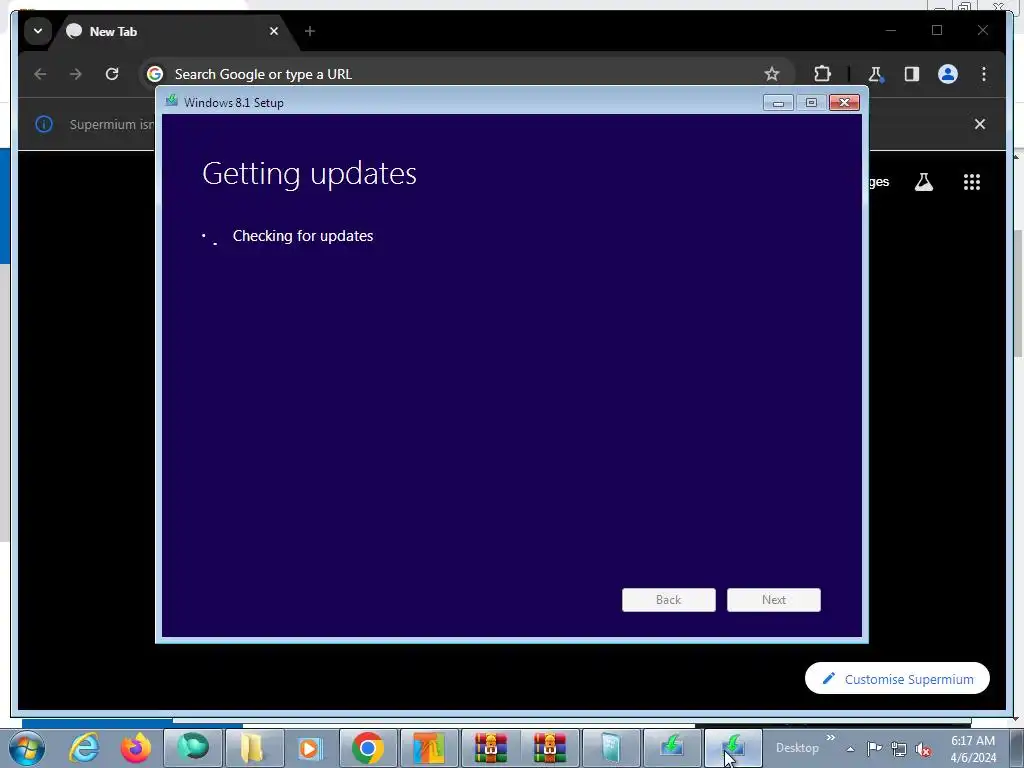The image size is (1024, 768).
Task: Click the Back button in Windows 8.1 Setup
Action: coord(669,600)
